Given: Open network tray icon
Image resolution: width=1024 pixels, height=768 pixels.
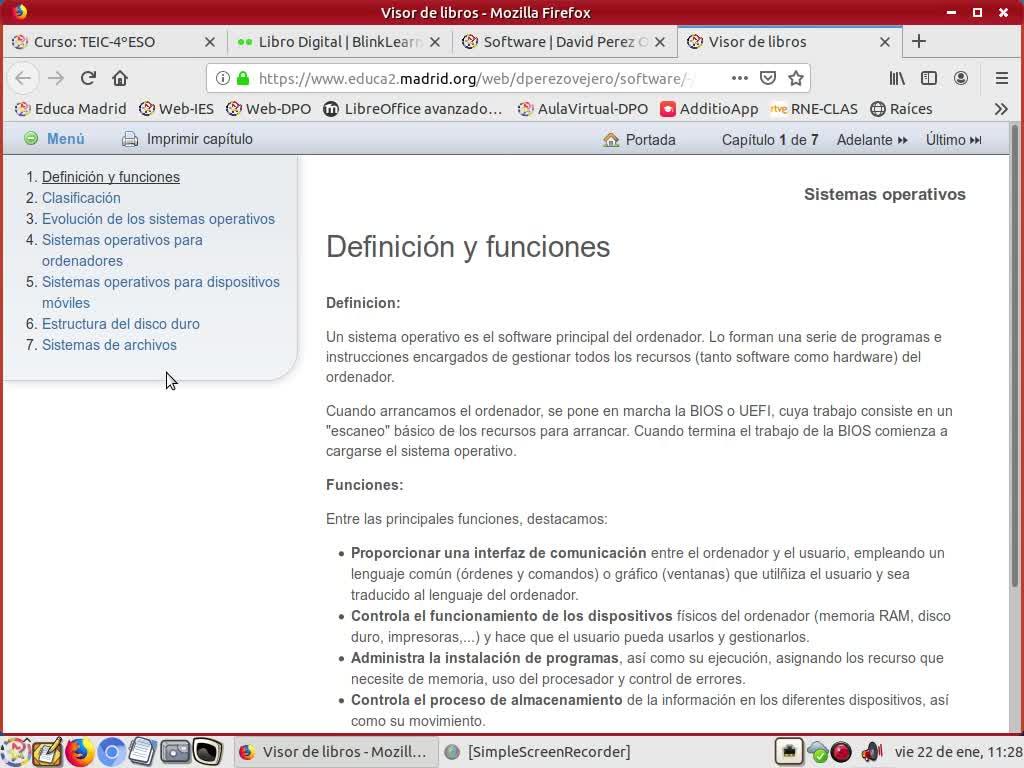Looking at the screenshot, I should (789, 752).
